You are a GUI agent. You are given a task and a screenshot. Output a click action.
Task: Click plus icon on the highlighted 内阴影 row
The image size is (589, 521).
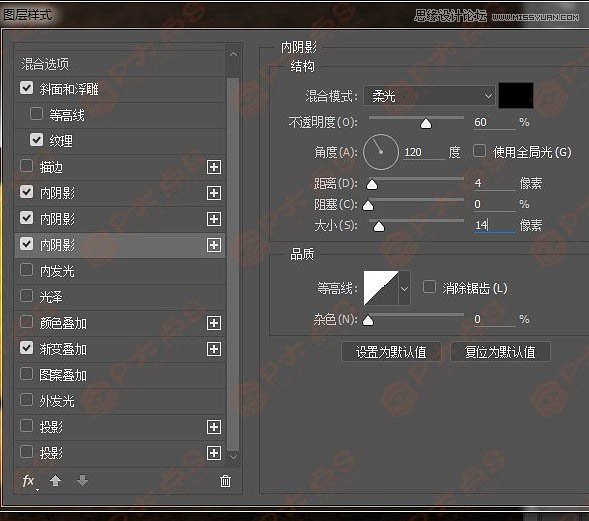point(214,245)
